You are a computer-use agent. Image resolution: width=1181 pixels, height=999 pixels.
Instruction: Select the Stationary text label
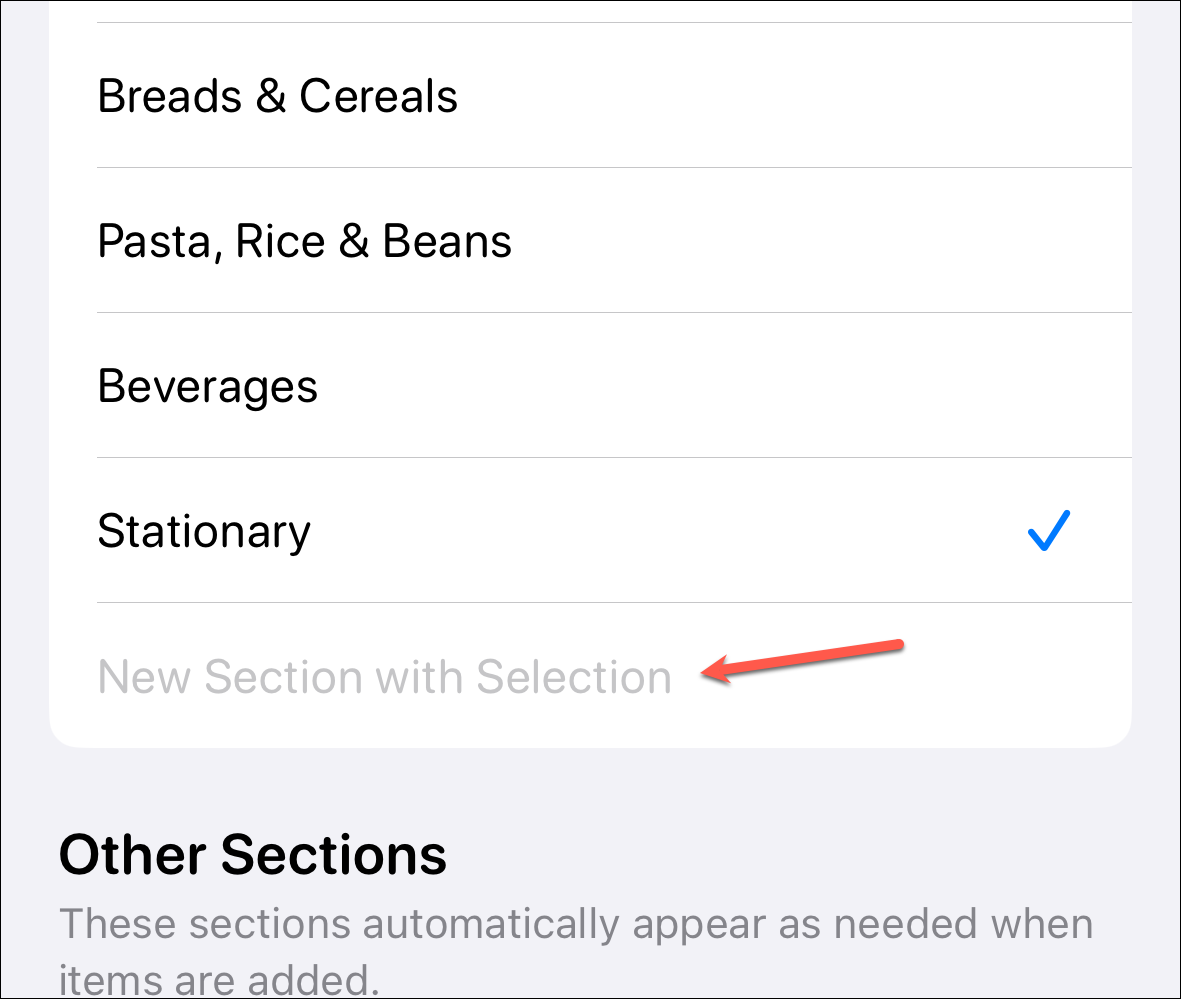point(204,531)
